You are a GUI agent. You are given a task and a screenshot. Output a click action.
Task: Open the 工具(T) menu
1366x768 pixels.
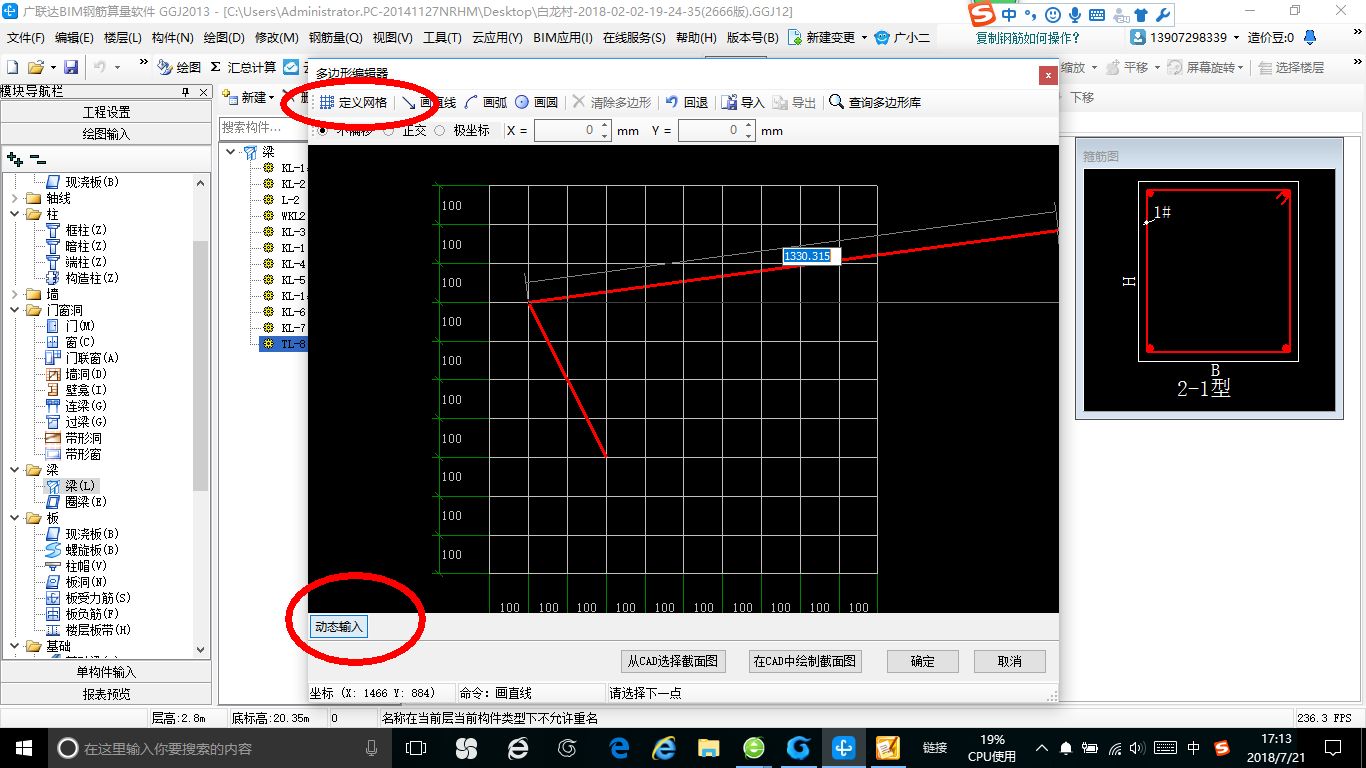click(x=442, y=38)
